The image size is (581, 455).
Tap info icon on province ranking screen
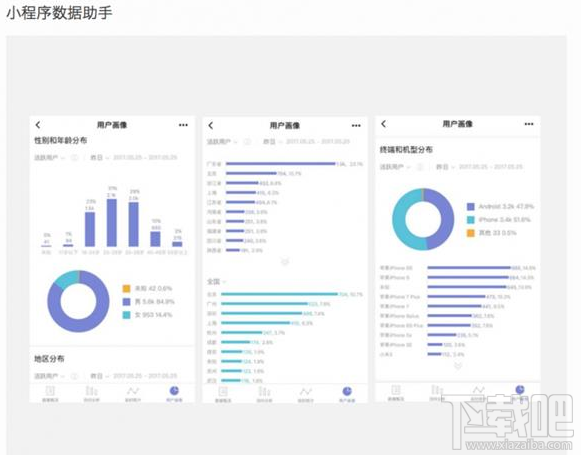pyautogui.click(x=247, y=142)
